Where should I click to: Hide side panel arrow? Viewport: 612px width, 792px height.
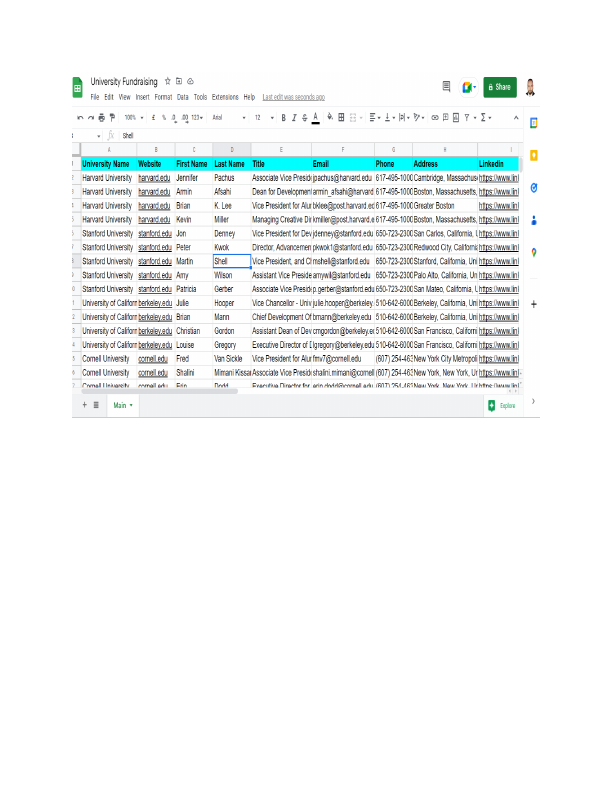click(533, 401)
